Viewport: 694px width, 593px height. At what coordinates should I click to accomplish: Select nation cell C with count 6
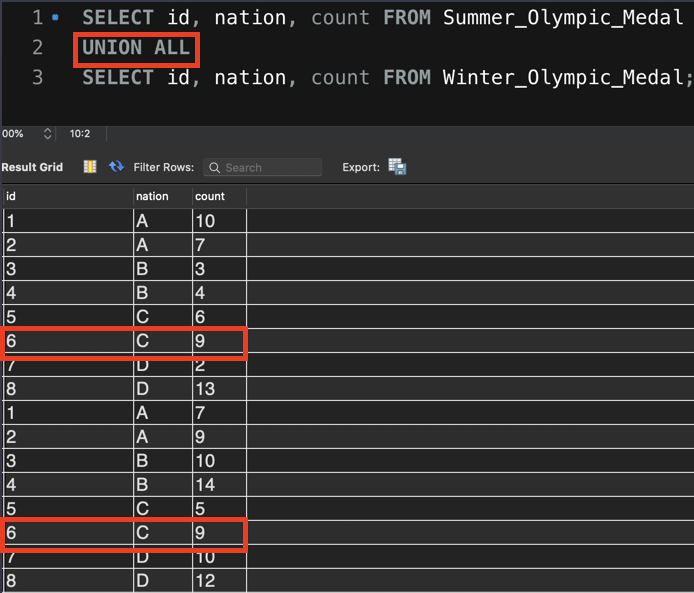pos(163,317)
